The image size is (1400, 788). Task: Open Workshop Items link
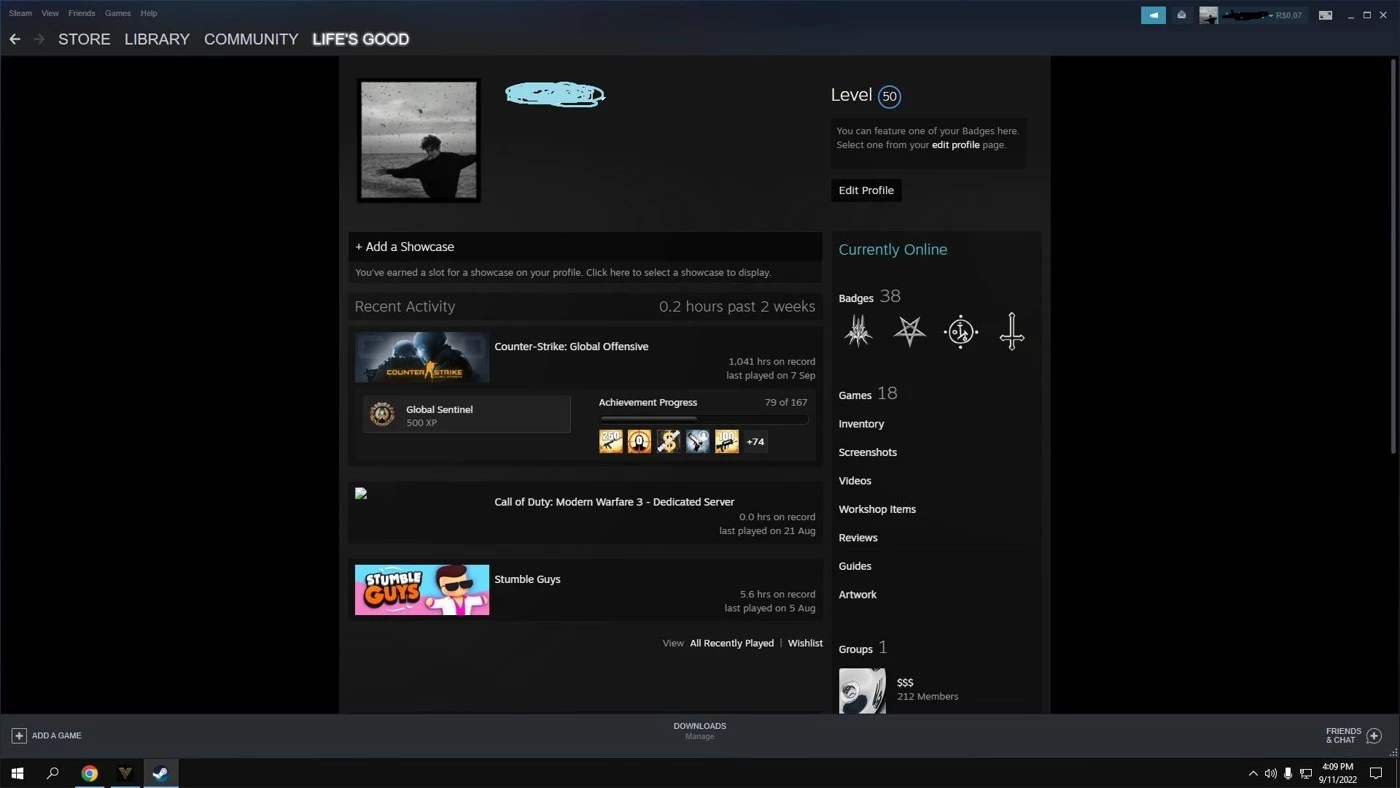pos(877,509)
